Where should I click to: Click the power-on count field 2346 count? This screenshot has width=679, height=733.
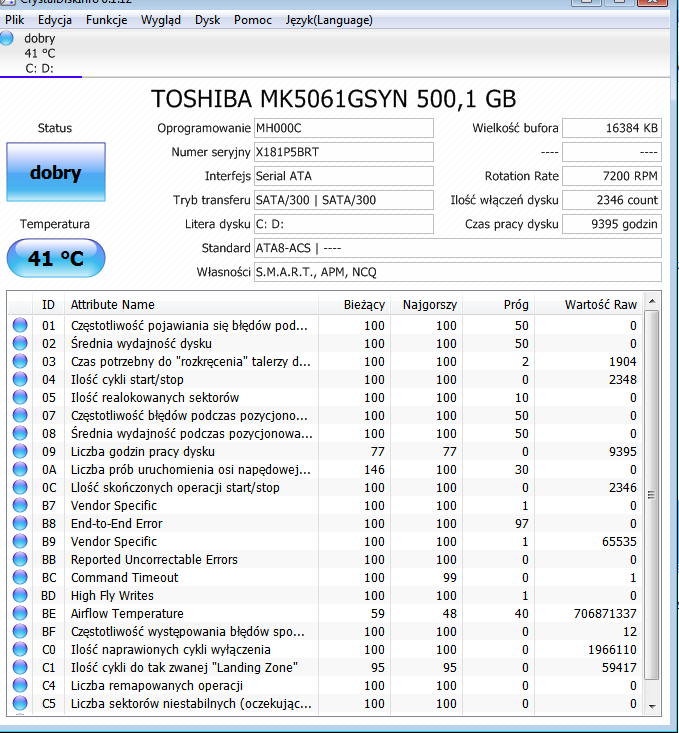coord(612,200)
